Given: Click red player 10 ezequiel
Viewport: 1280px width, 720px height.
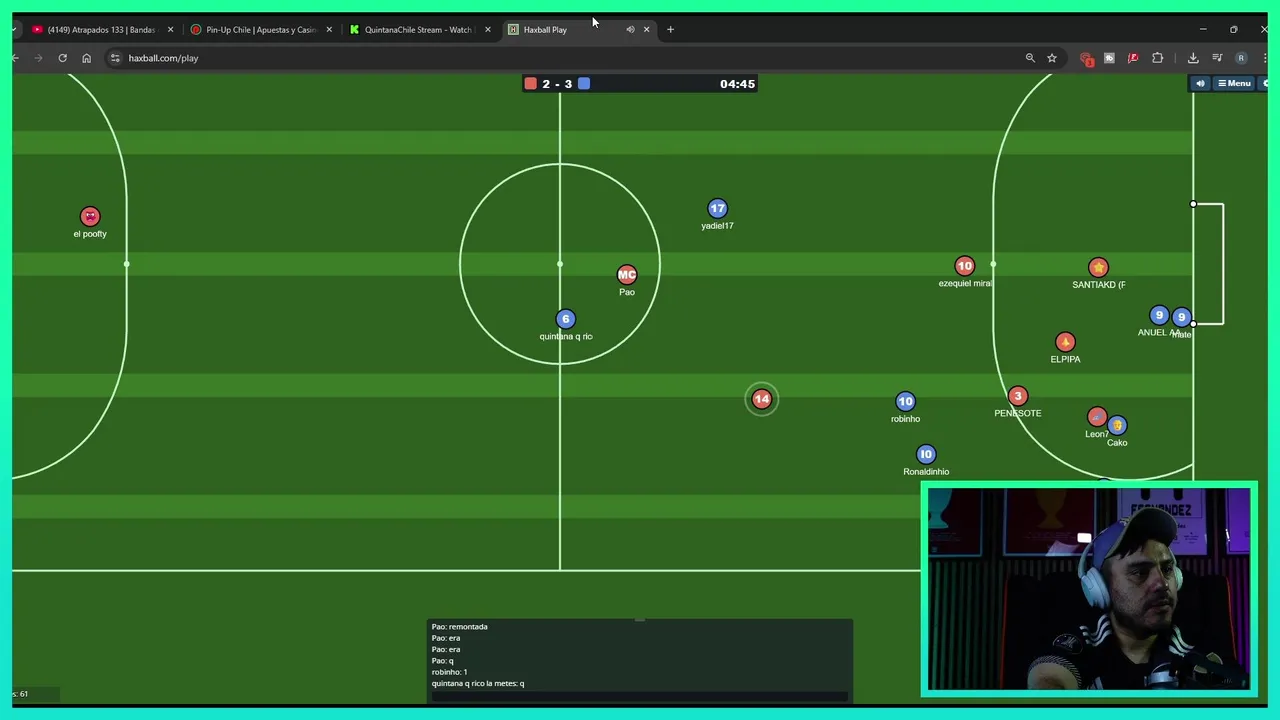Looking at the screenshot, I should coord(964,266).
